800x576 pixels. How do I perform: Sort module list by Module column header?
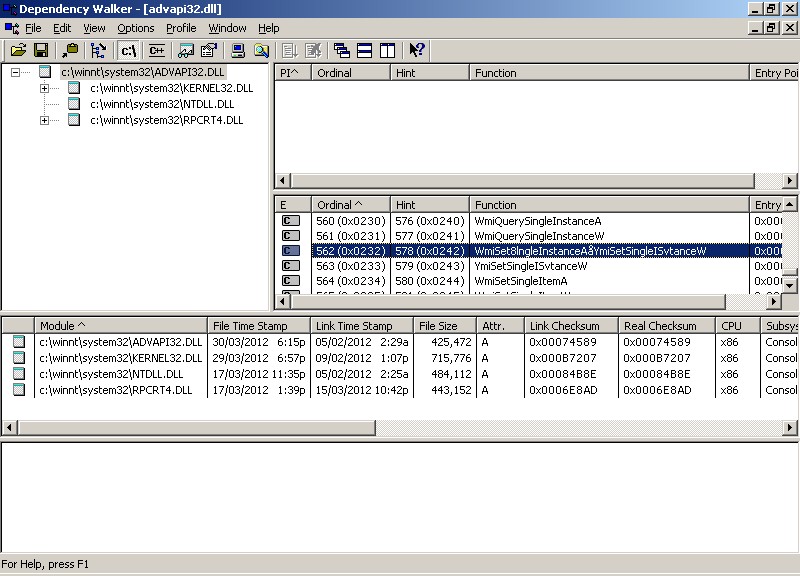[121, 326]
